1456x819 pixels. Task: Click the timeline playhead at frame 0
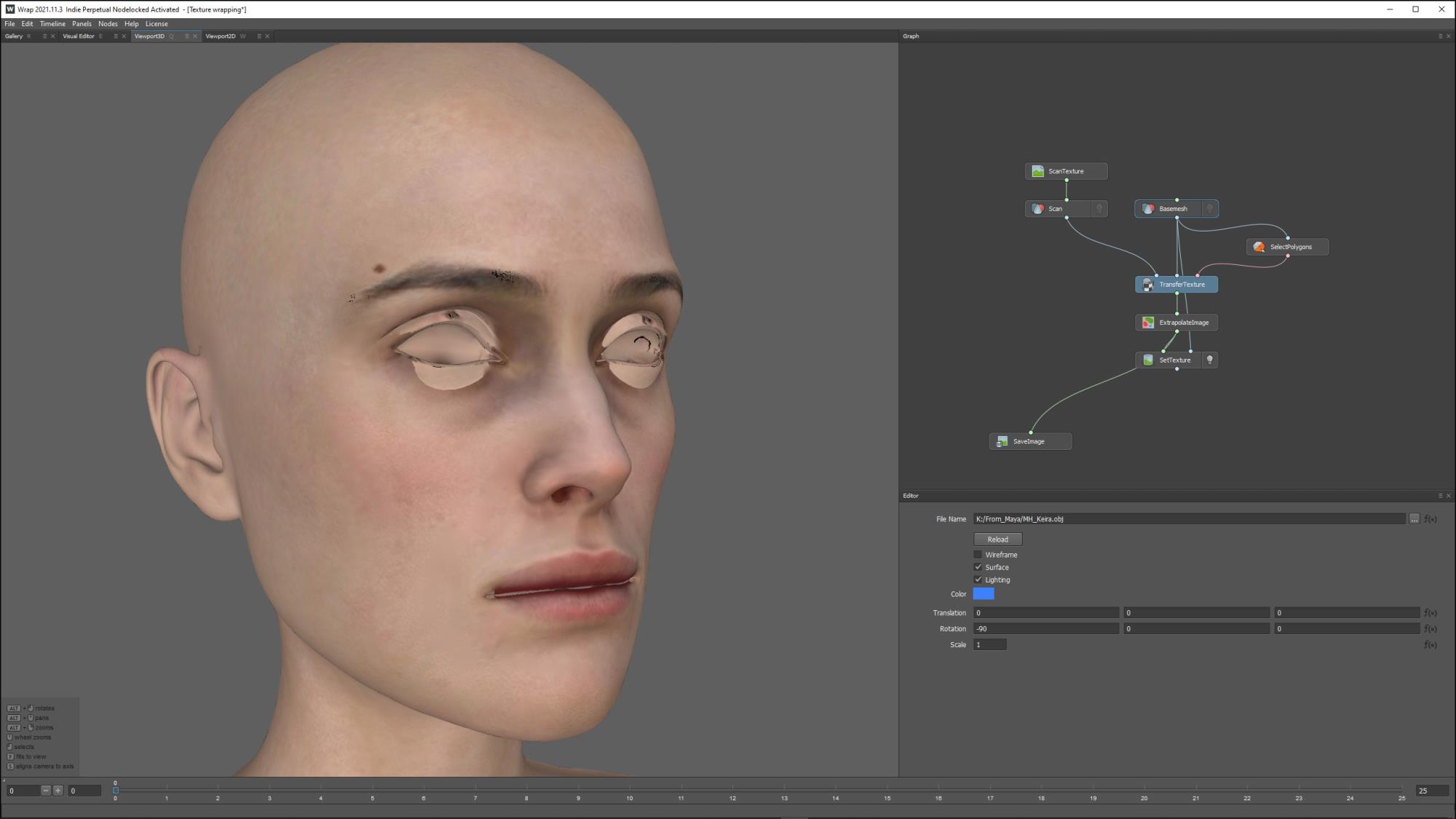(116, 790)
